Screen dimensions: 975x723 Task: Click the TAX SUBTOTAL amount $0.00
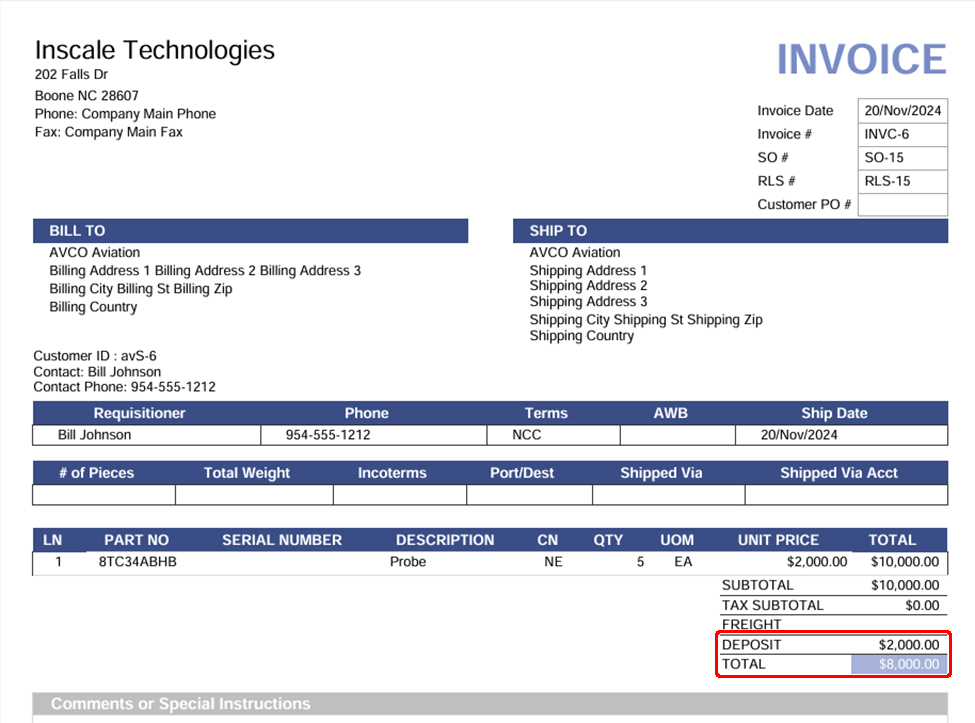(922, 606)
